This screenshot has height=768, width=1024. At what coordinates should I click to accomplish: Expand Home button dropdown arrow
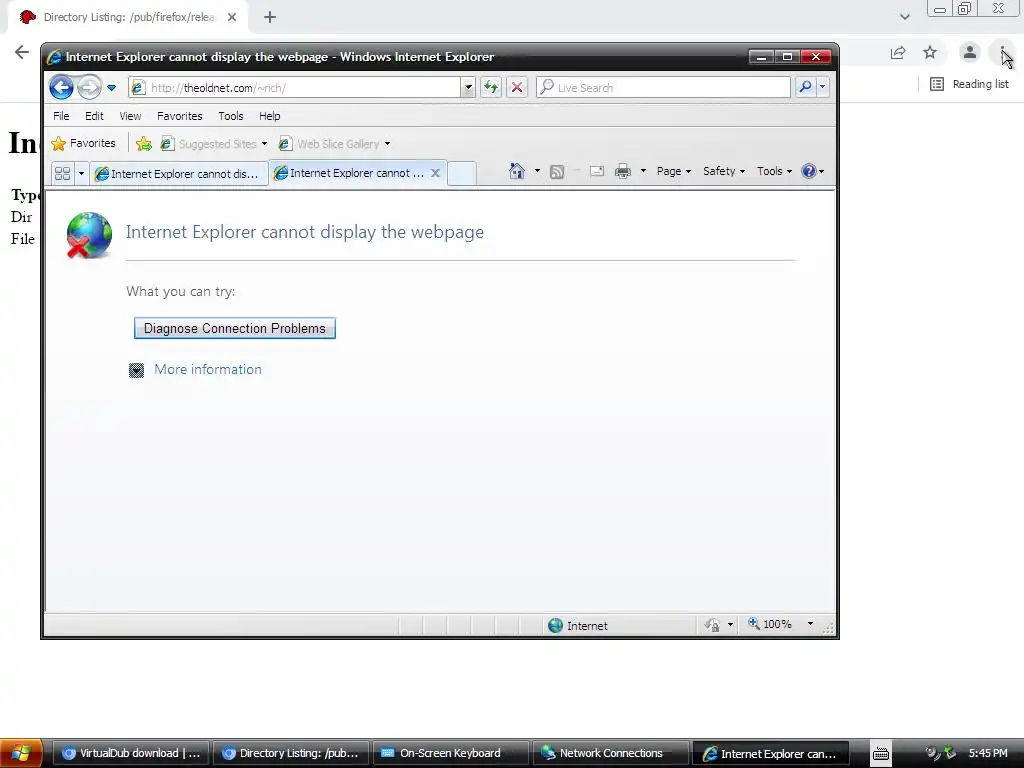(x=537, y=171)
